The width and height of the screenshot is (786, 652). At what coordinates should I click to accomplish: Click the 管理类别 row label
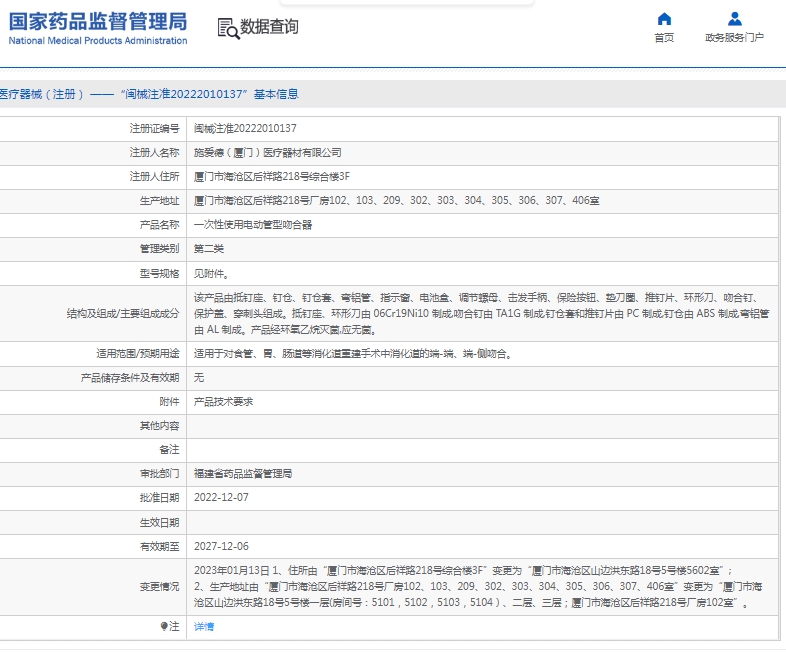[159, 249]
